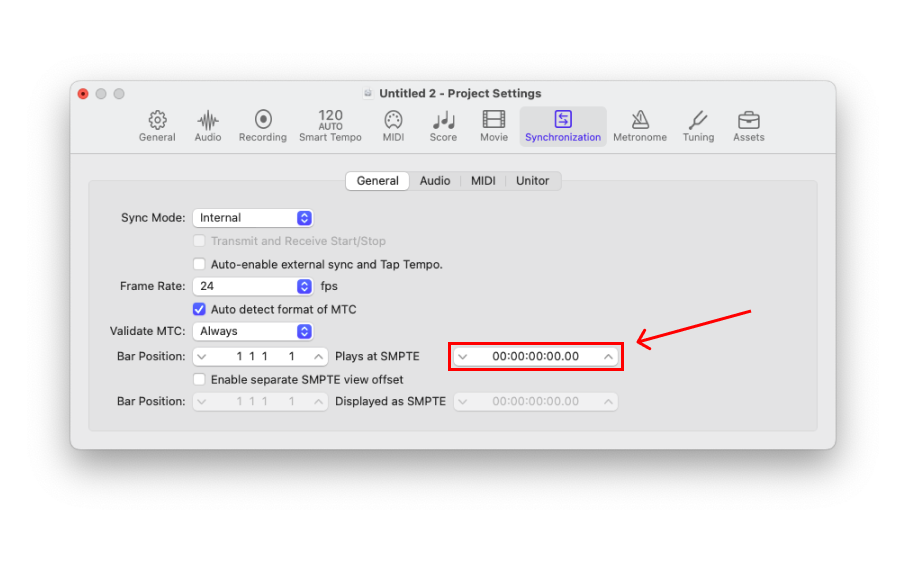This screenshot has height=563, width=907.
Task: Click the document proxy icon in title bar
Action: 368,93
